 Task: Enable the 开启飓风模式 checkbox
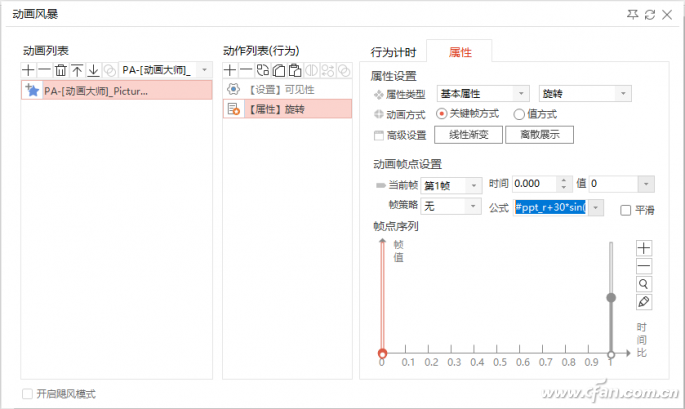[x=27, y=394]
